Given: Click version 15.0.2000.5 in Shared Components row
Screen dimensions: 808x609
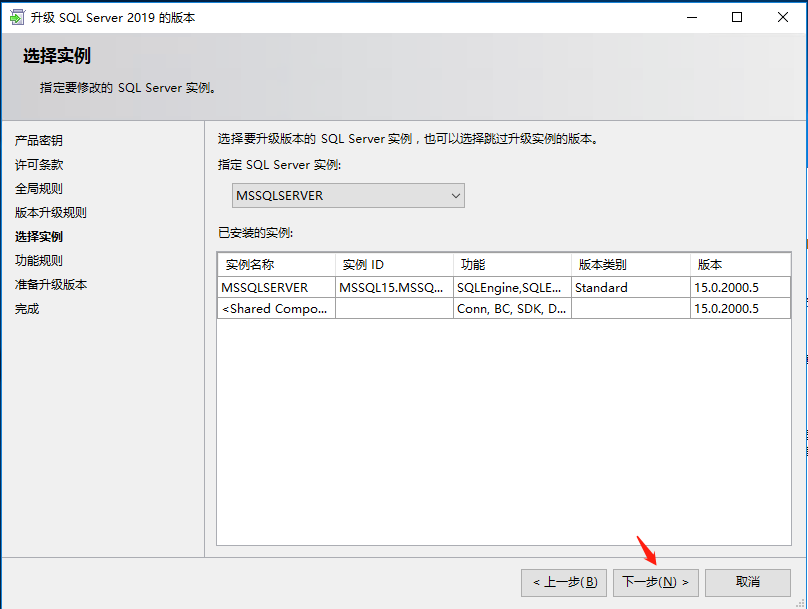Looking at the screenshot, I should (740, 309).
